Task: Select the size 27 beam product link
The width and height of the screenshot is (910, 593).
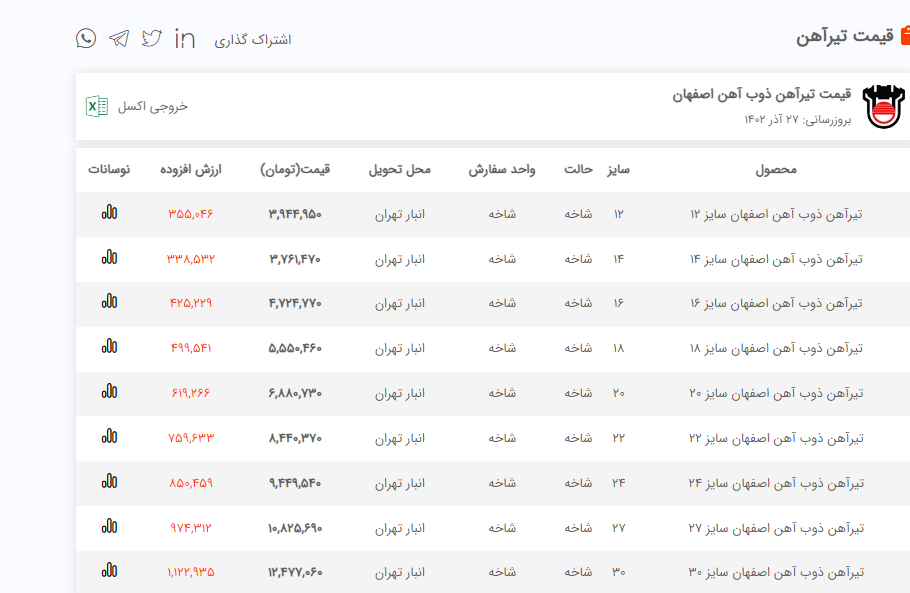Action: click(x=776, y=528)
